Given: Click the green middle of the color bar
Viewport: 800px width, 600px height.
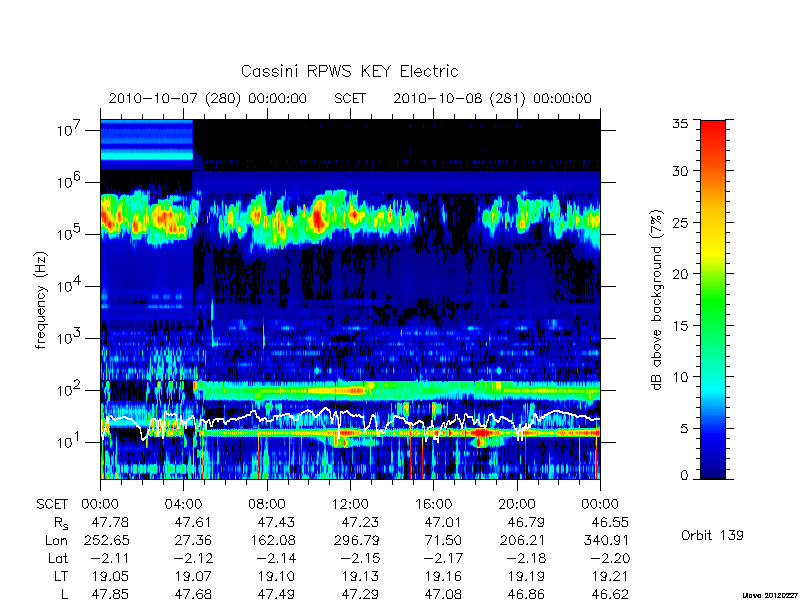Looking at the screenshot, I should tap(713, 301).
